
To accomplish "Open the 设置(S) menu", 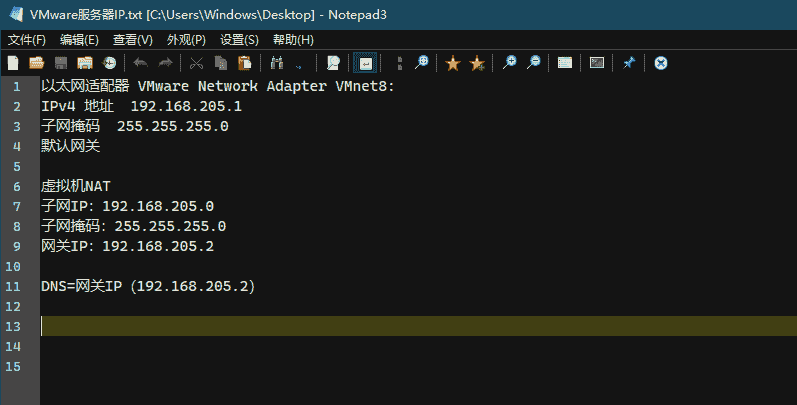I will click(x=239, y=40).
